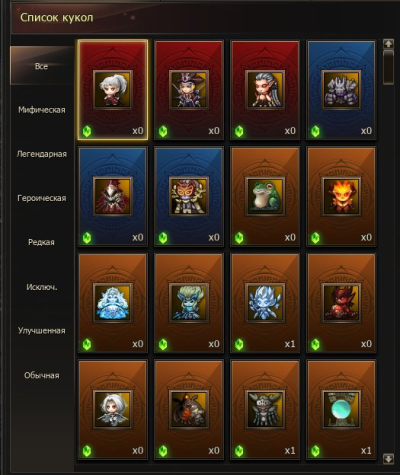This screenshot has height=475, width=400.
Task: Pick the flaming fire spirit doll
Action: pos(341,196)
